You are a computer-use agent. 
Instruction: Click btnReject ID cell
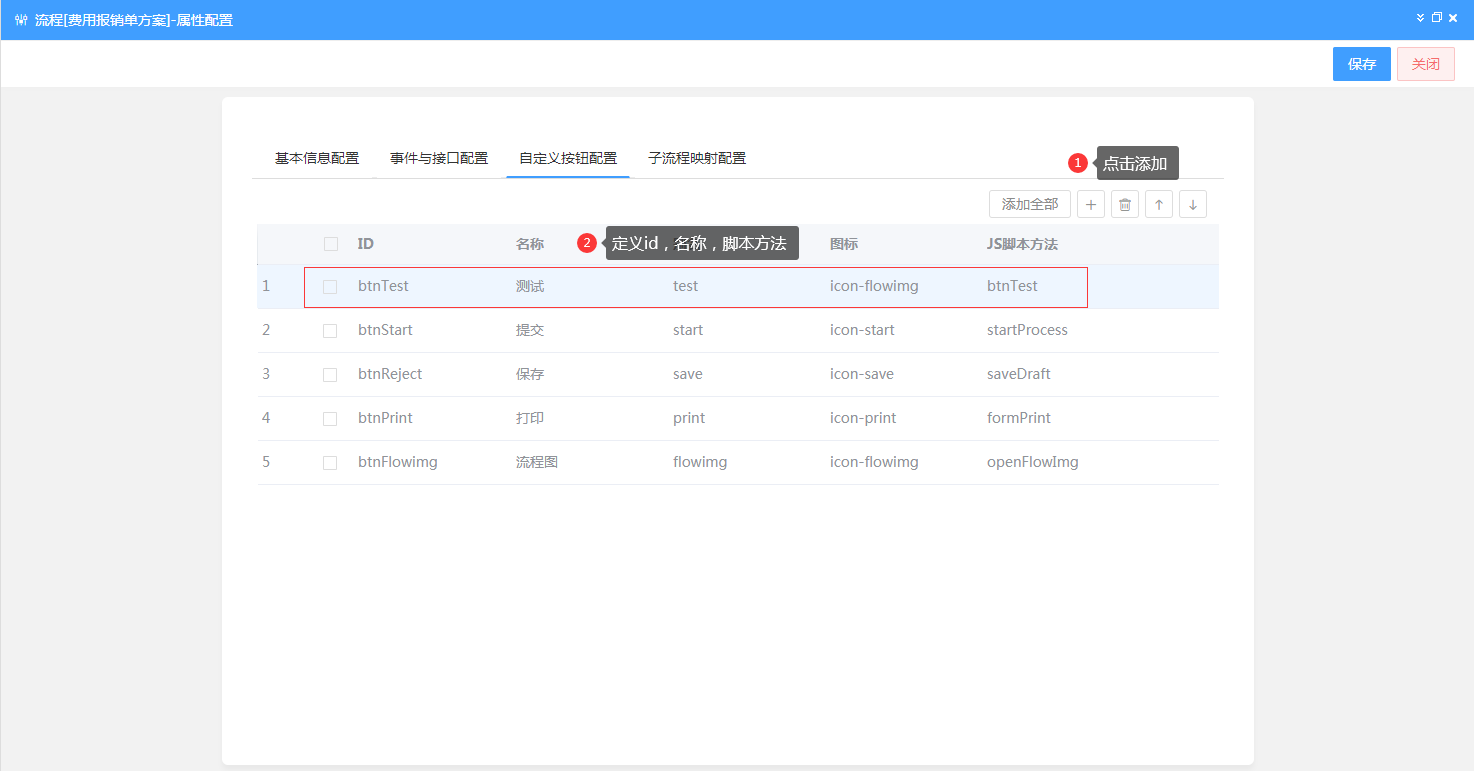tap(390, 374)
